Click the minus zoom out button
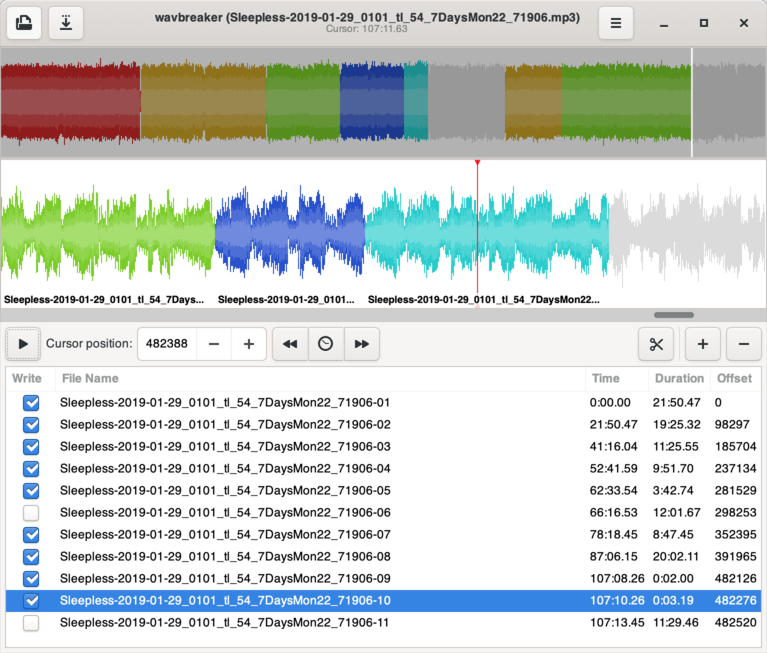The width and height of the screenshot is (767, 653). (x=743, y=344)
